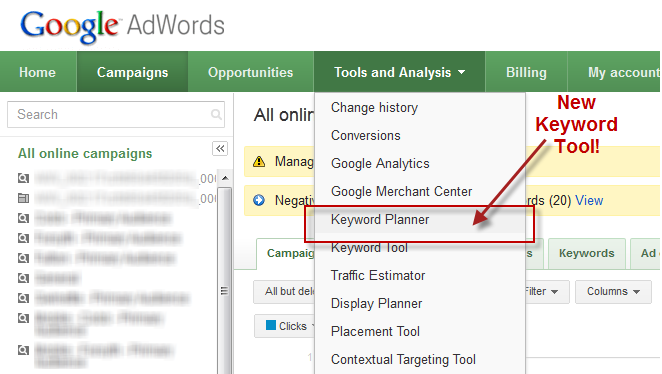This screenshot has width=662, height=374.
Task: Open the Display Planner menu item
Action: coord(376,303)
